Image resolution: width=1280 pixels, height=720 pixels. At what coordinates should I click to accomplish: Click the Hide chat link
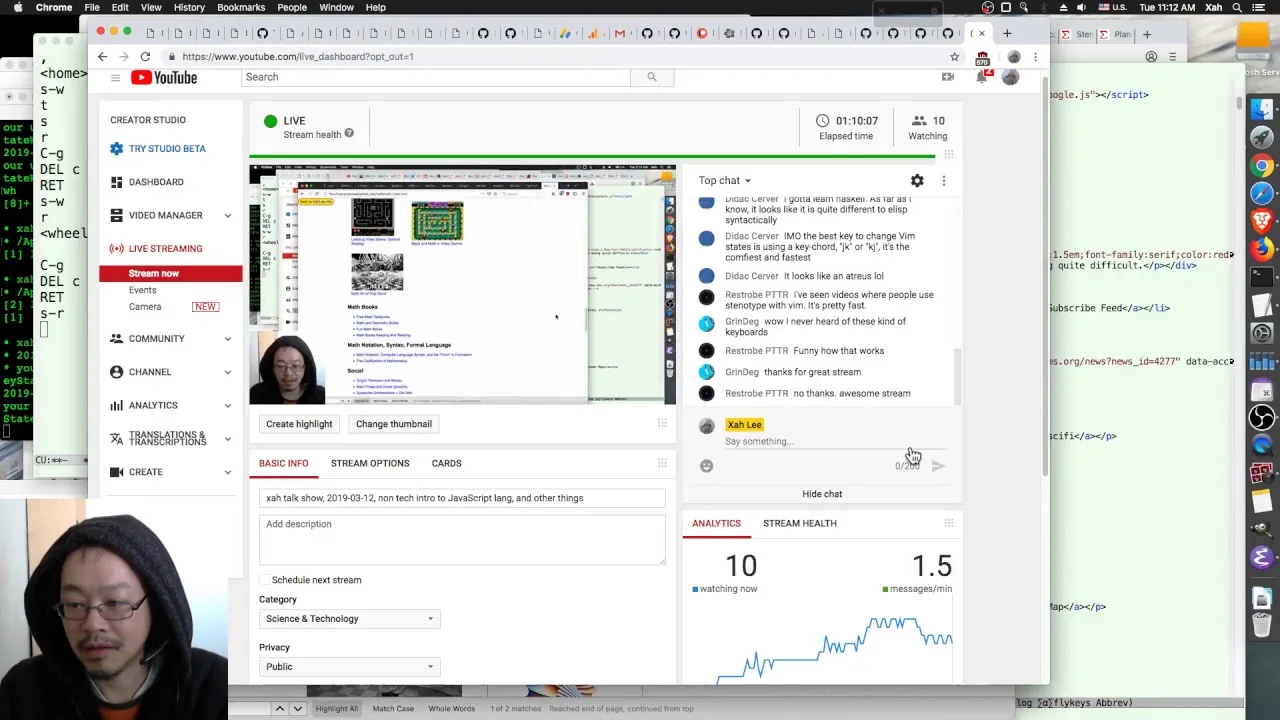(822, 494)
